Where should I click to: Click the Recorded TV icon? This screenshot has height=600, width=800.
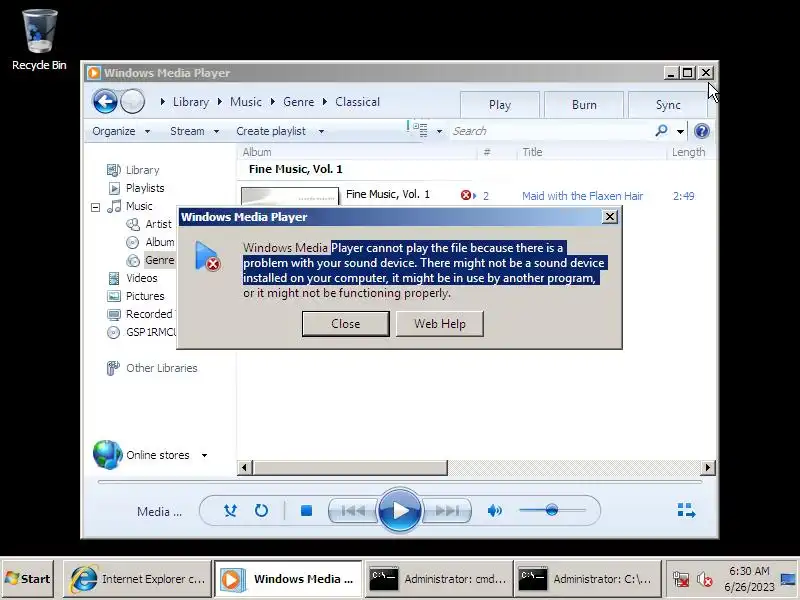point(114,314)
